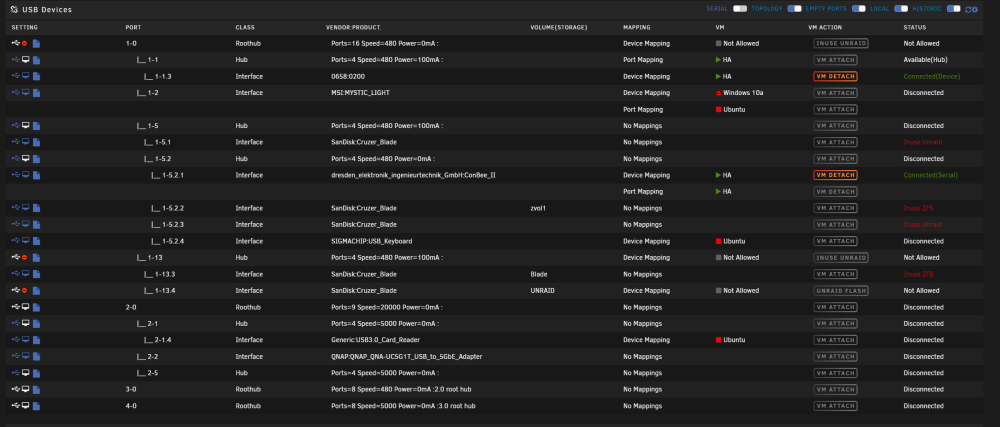This screenshot has width=1000, height=427.
Task: Click INUSE UNRAID button in the 1-13 row
Action: point(841,257)
